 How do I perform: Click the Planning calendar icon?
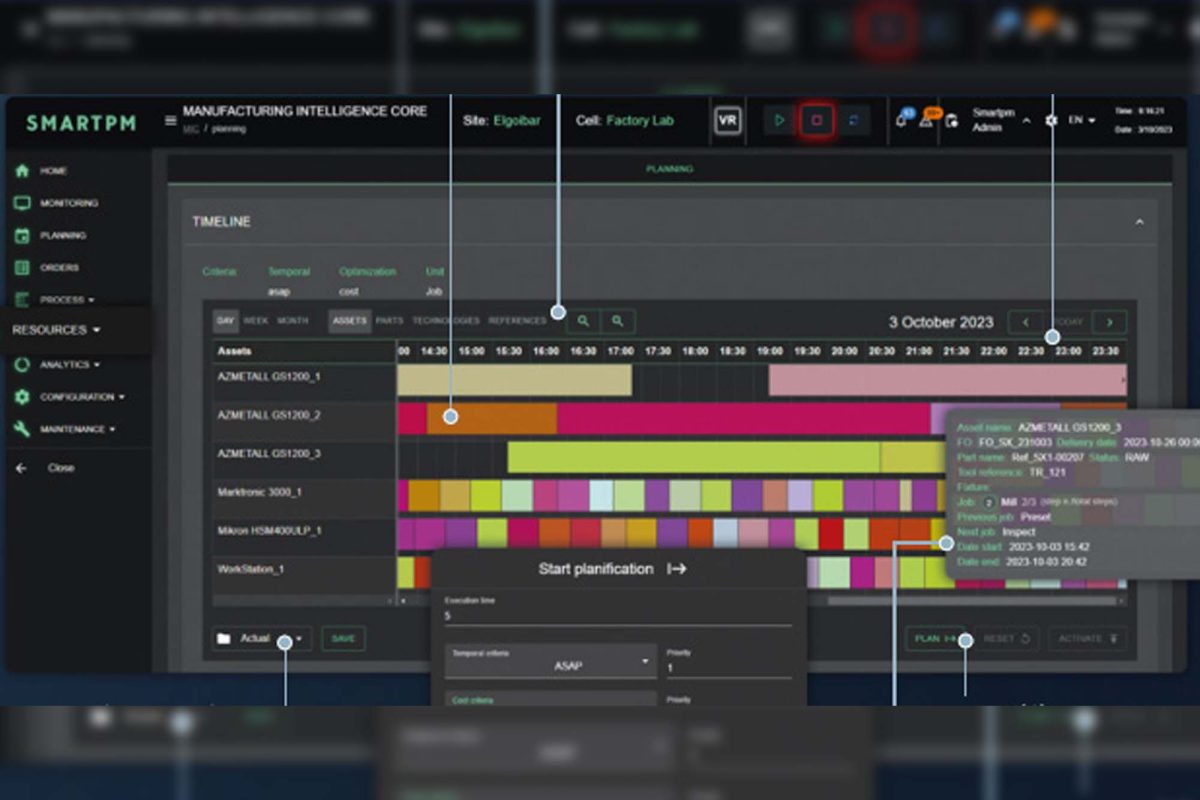[22, 235]
